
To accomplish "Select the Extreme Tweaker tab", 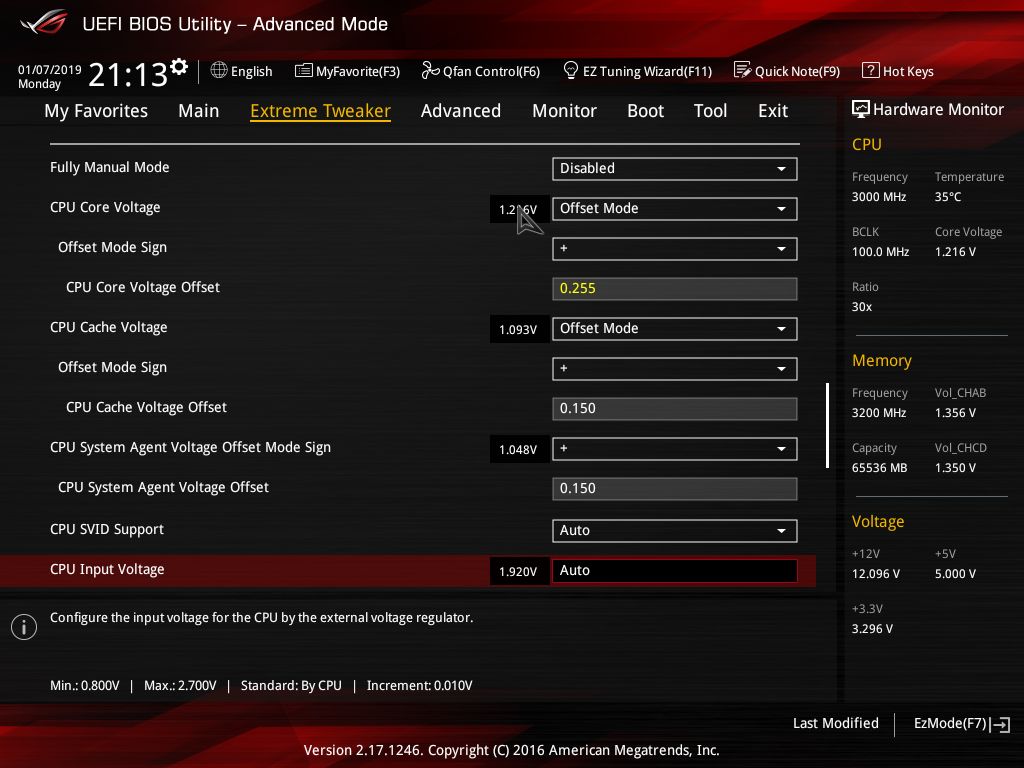I will pos(320,111).
